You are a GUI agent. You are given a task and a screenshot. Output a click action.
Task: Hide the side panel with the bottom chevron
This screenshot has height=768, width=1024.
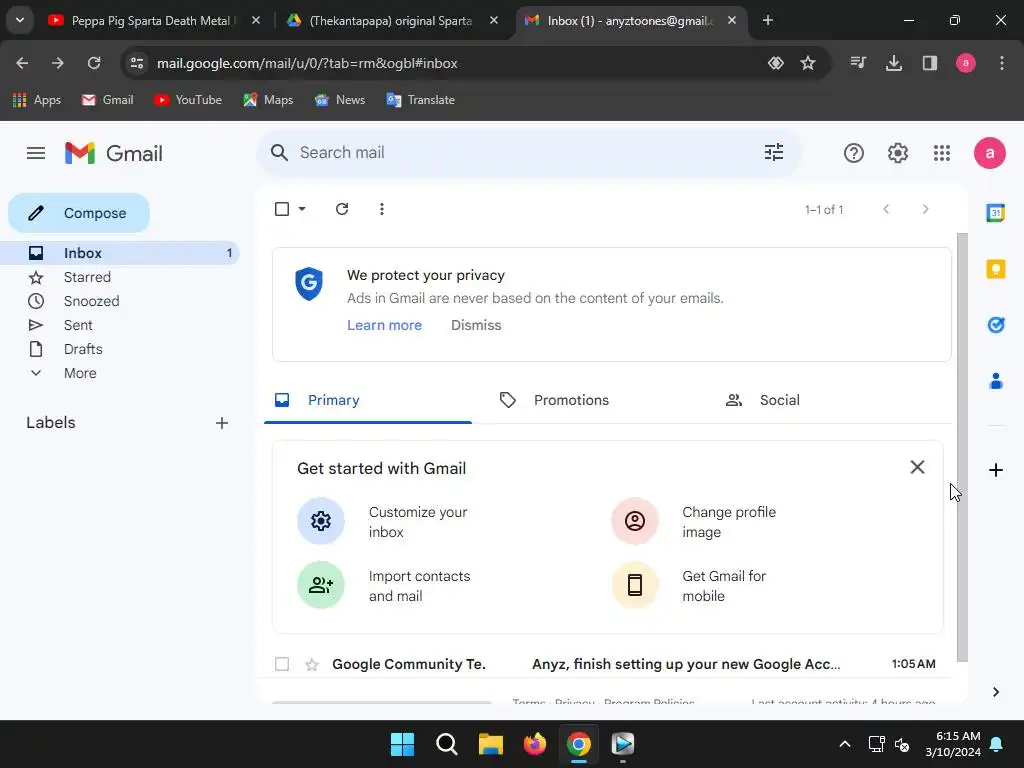coord(995,692)
